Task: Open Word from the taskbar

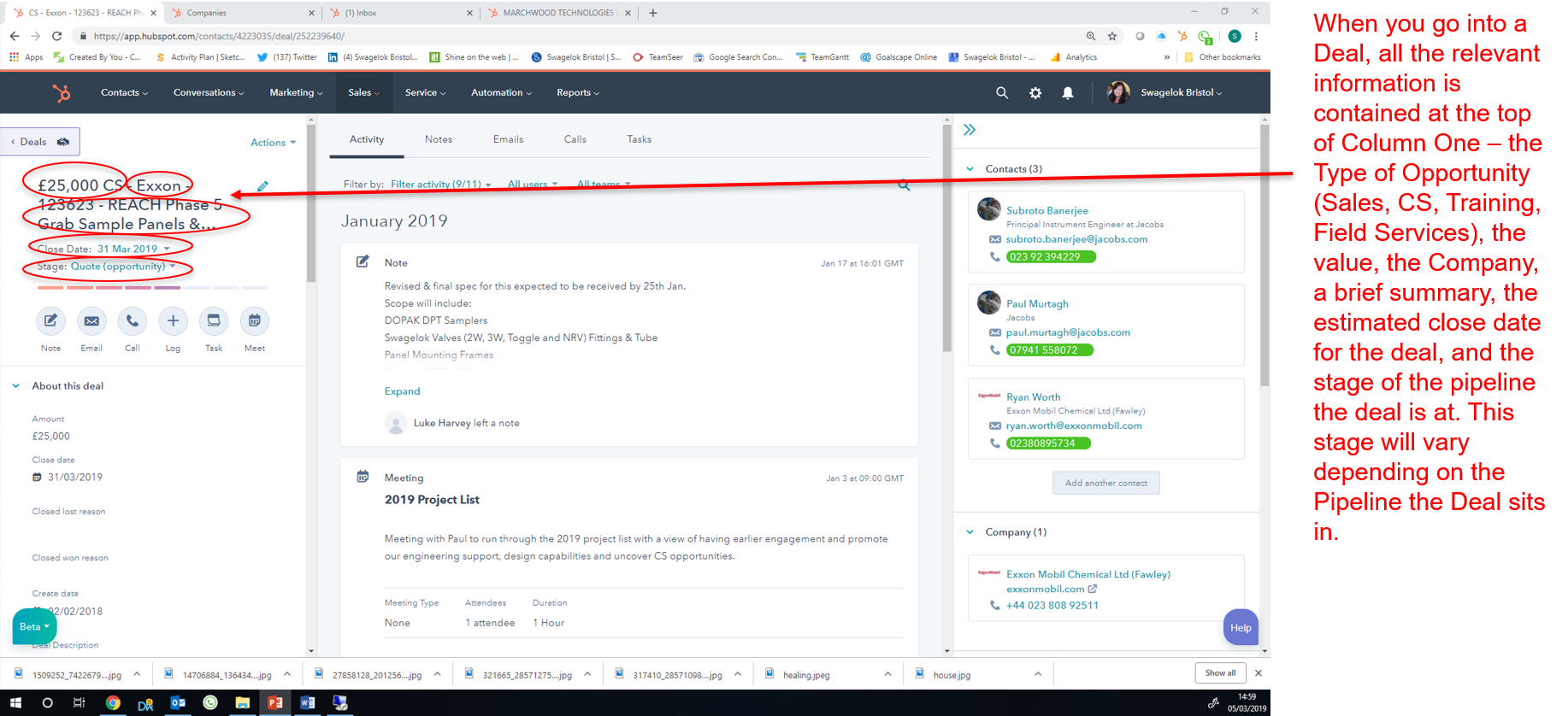Action: 308,702
